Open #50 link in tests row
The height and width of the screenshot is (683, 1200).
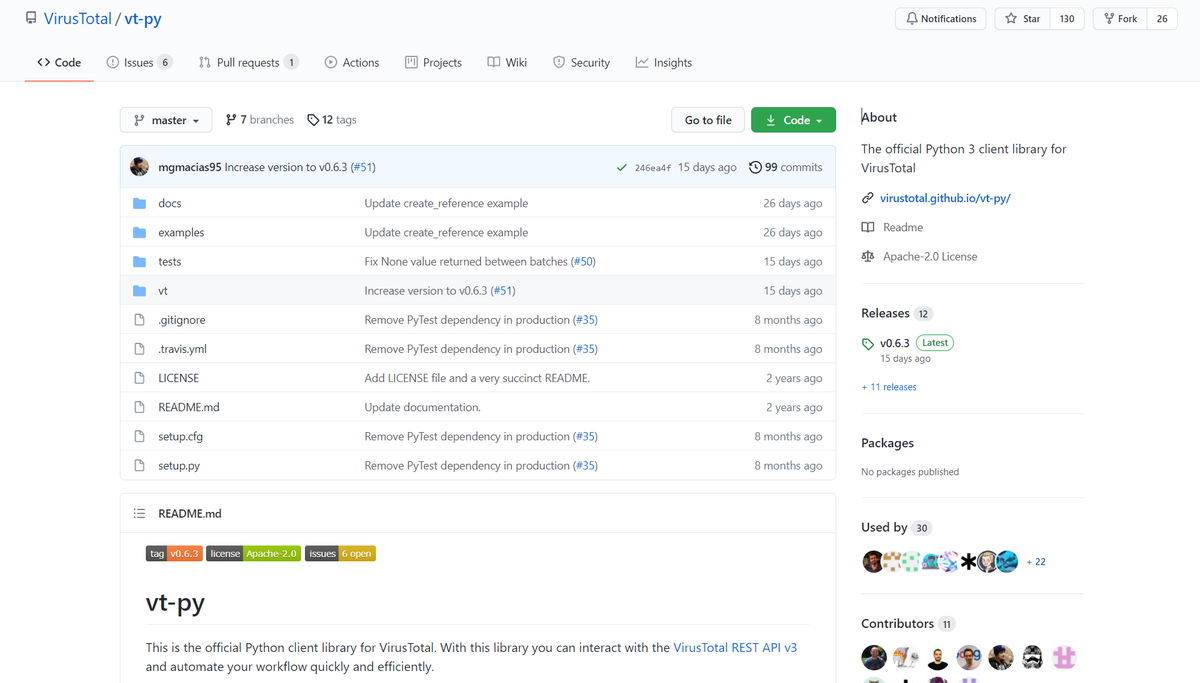(x=583, y=261)
